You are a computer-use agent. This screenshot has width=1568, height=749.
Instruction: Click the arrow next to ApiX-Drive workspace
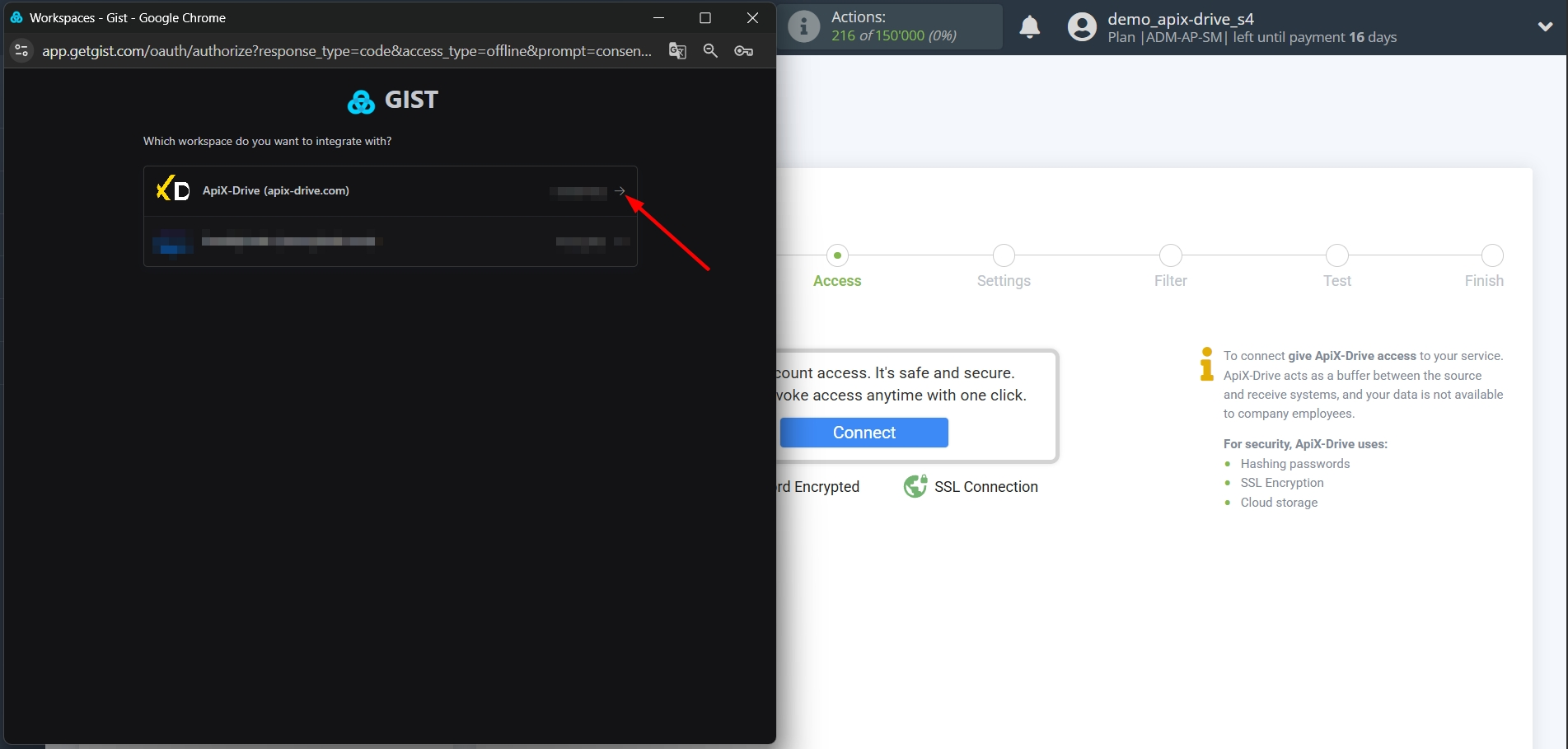point(619,191)
